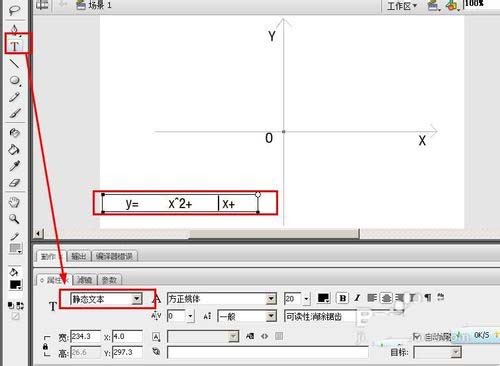Click the stage horizontal scrollbar thumb
The image size is (500, 366).
[275, 234]
